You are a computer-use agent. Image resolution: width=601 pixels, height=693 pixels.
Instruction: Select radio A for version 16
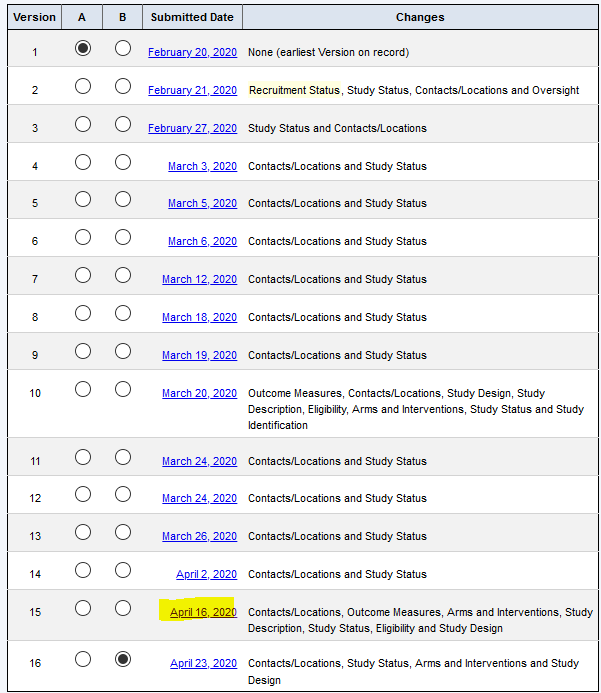point(83,659)
